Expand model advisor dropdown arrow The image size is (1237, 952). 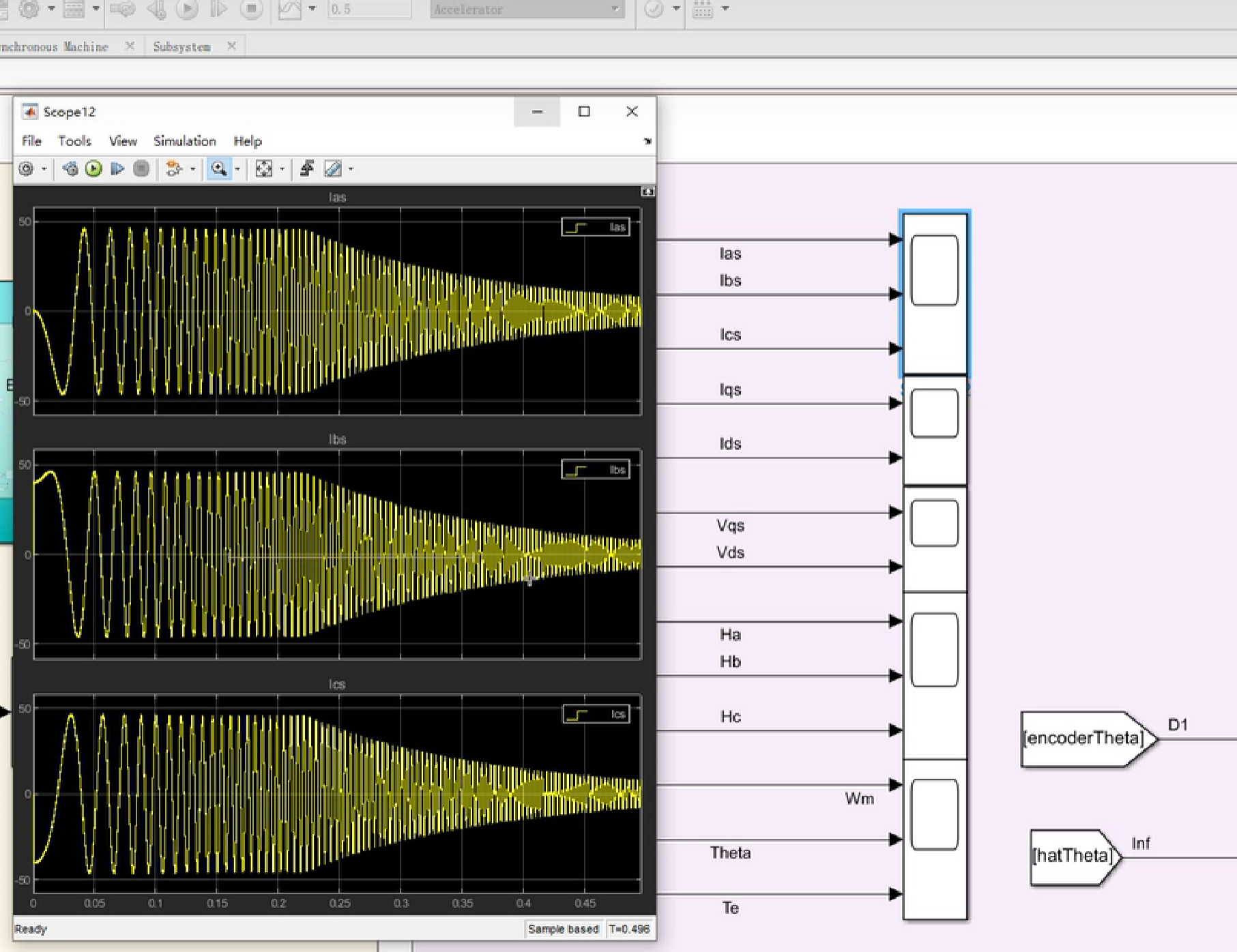pos(676,9)
